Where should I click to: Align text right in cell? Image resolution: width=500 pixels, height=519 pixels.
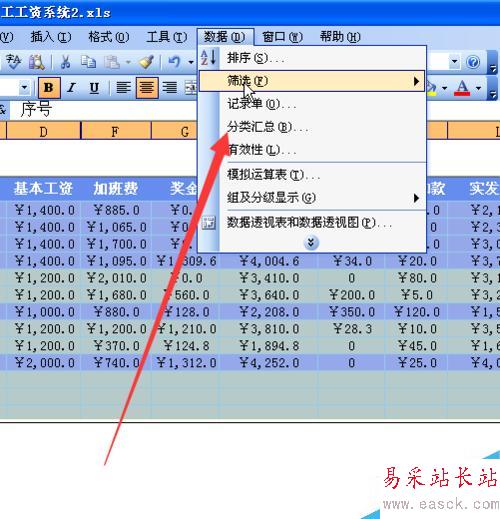click(170, 88)
